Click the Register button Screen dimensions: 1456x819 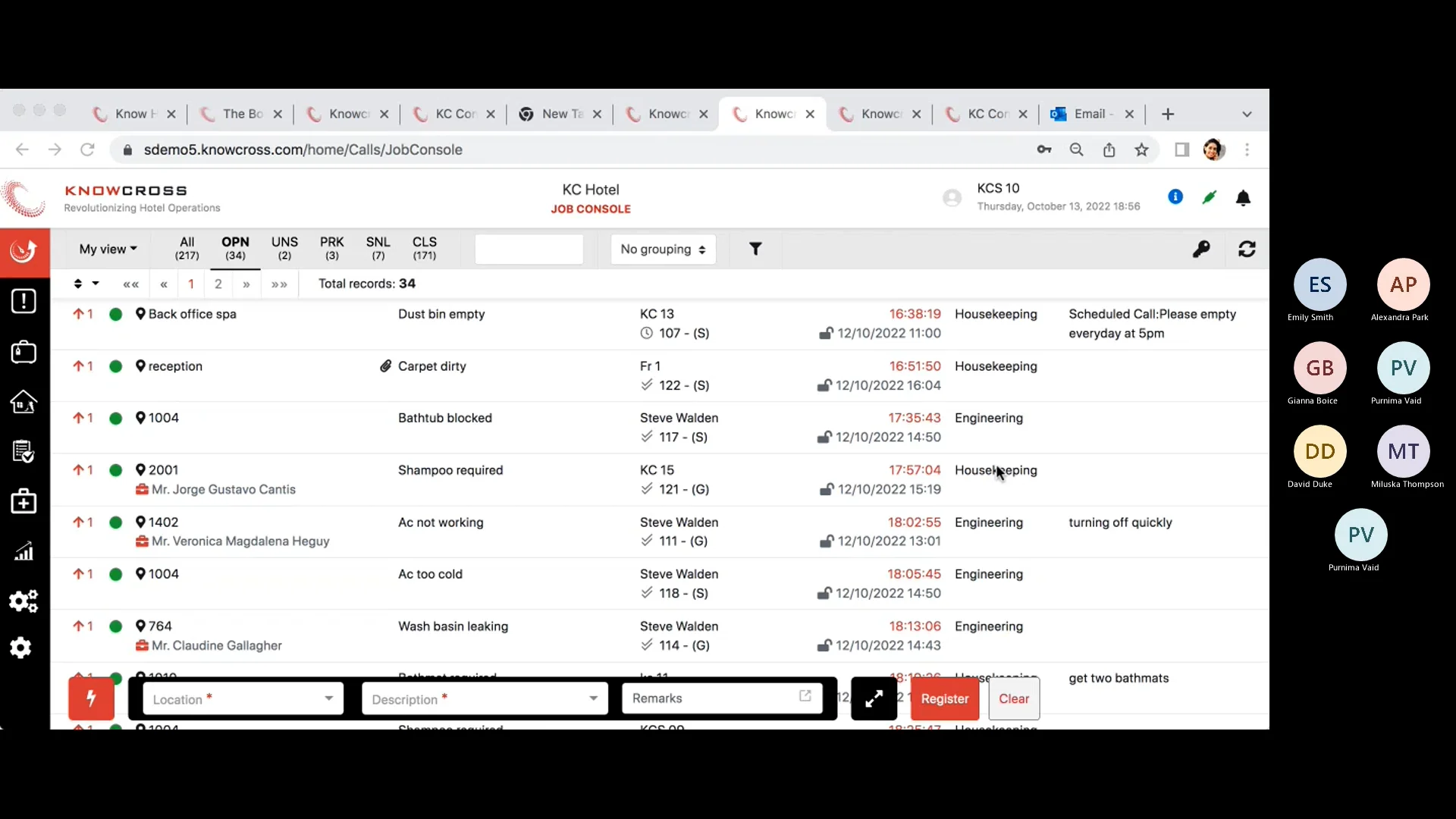[x=945, y=698]
